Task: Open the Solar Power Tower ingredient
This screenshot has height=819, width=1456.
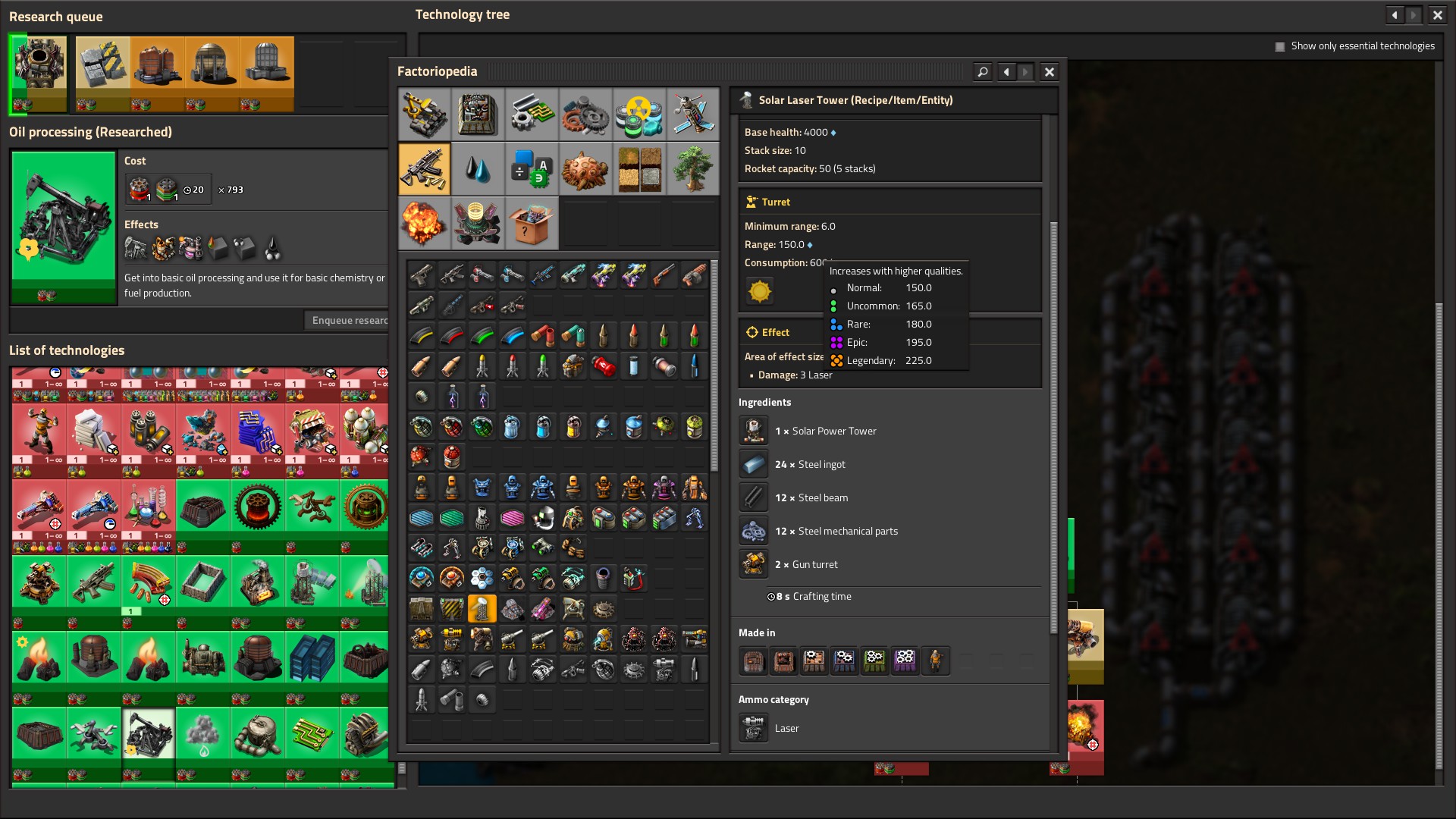Action: click(x=754, y=431)
